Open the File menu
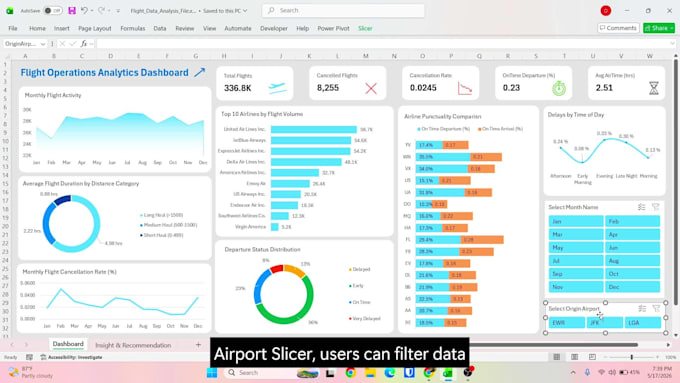 (x=13, y=28)
